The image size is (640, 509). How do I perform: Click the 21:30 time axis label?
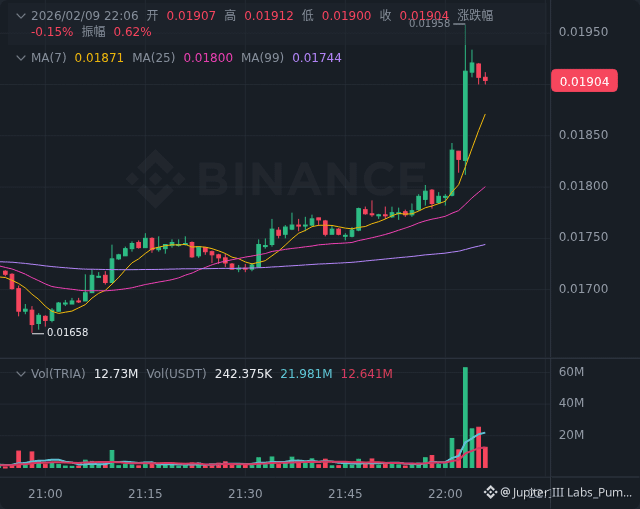[245, 494]
